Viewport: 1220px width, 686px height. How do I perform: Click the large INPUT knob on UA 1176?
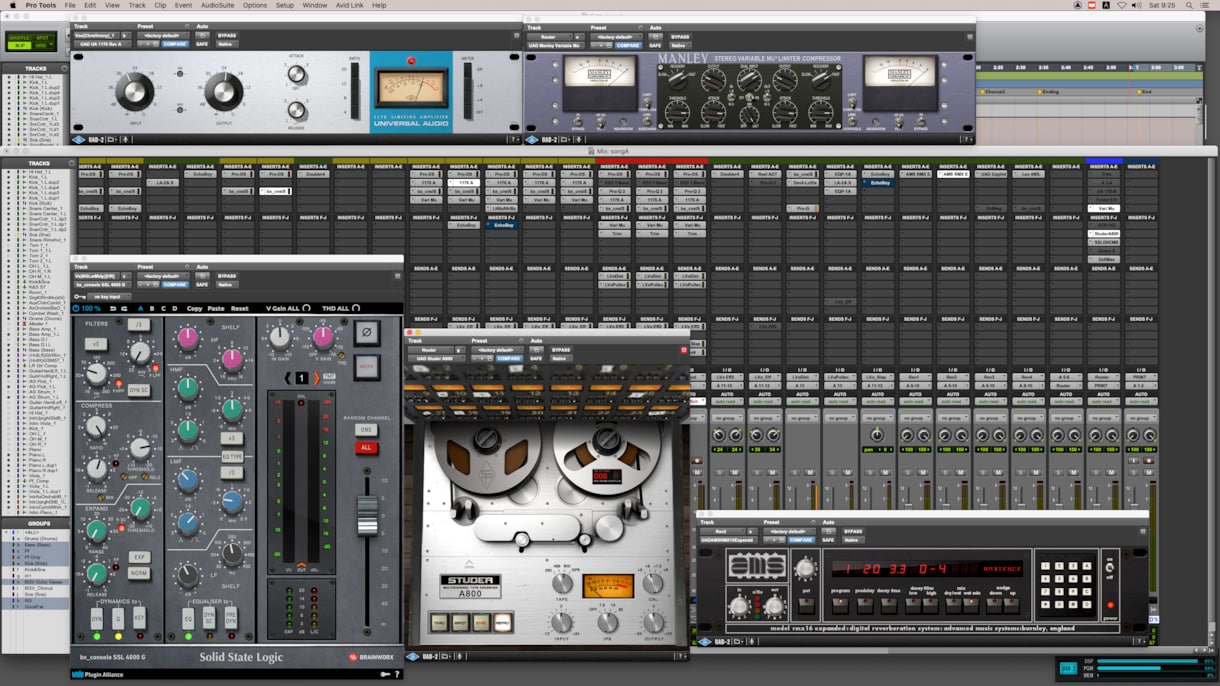[134, 93]
